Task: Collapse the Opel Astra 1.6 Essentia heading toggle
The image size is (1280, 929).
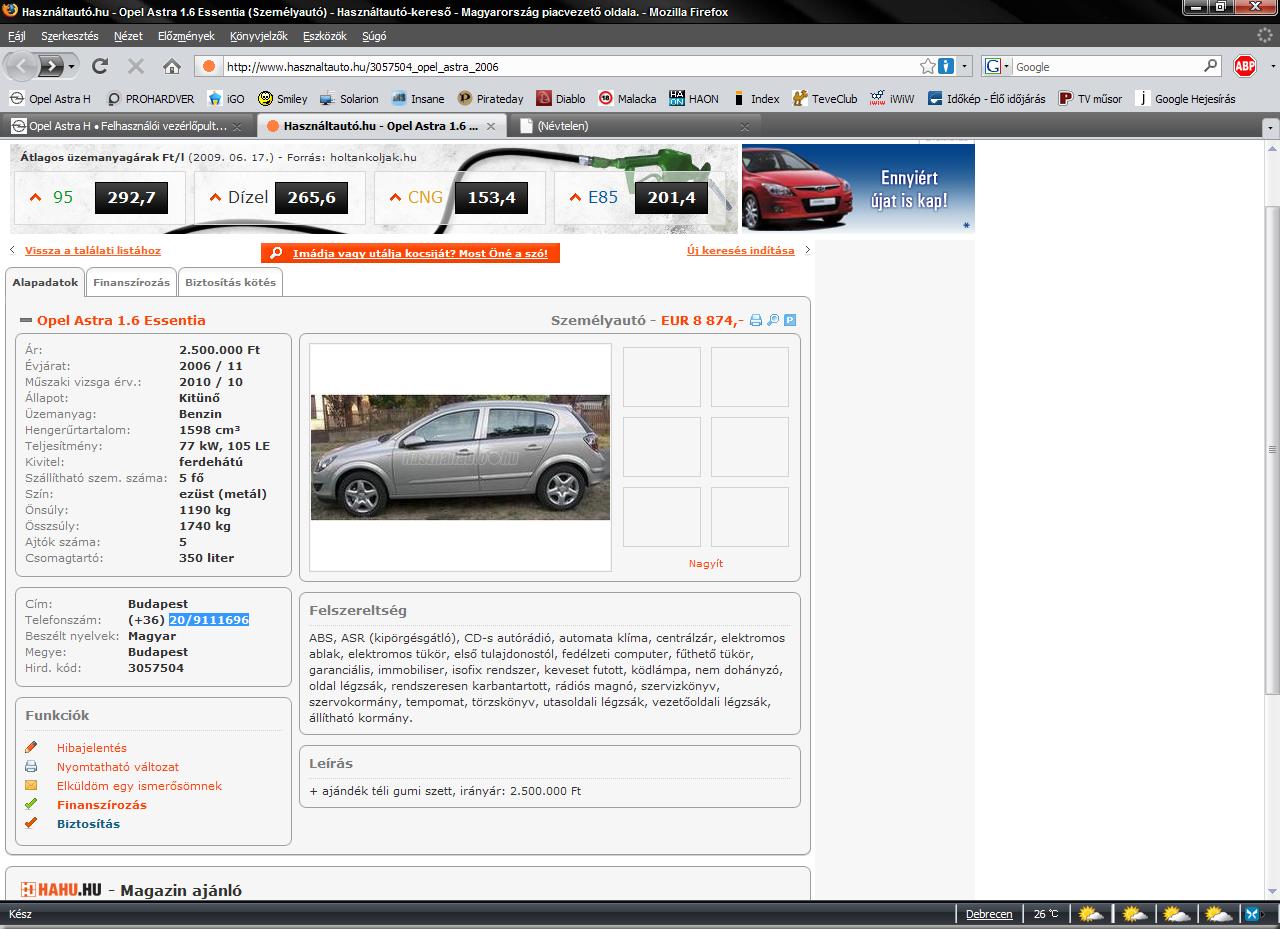Action: coord(26,321)
